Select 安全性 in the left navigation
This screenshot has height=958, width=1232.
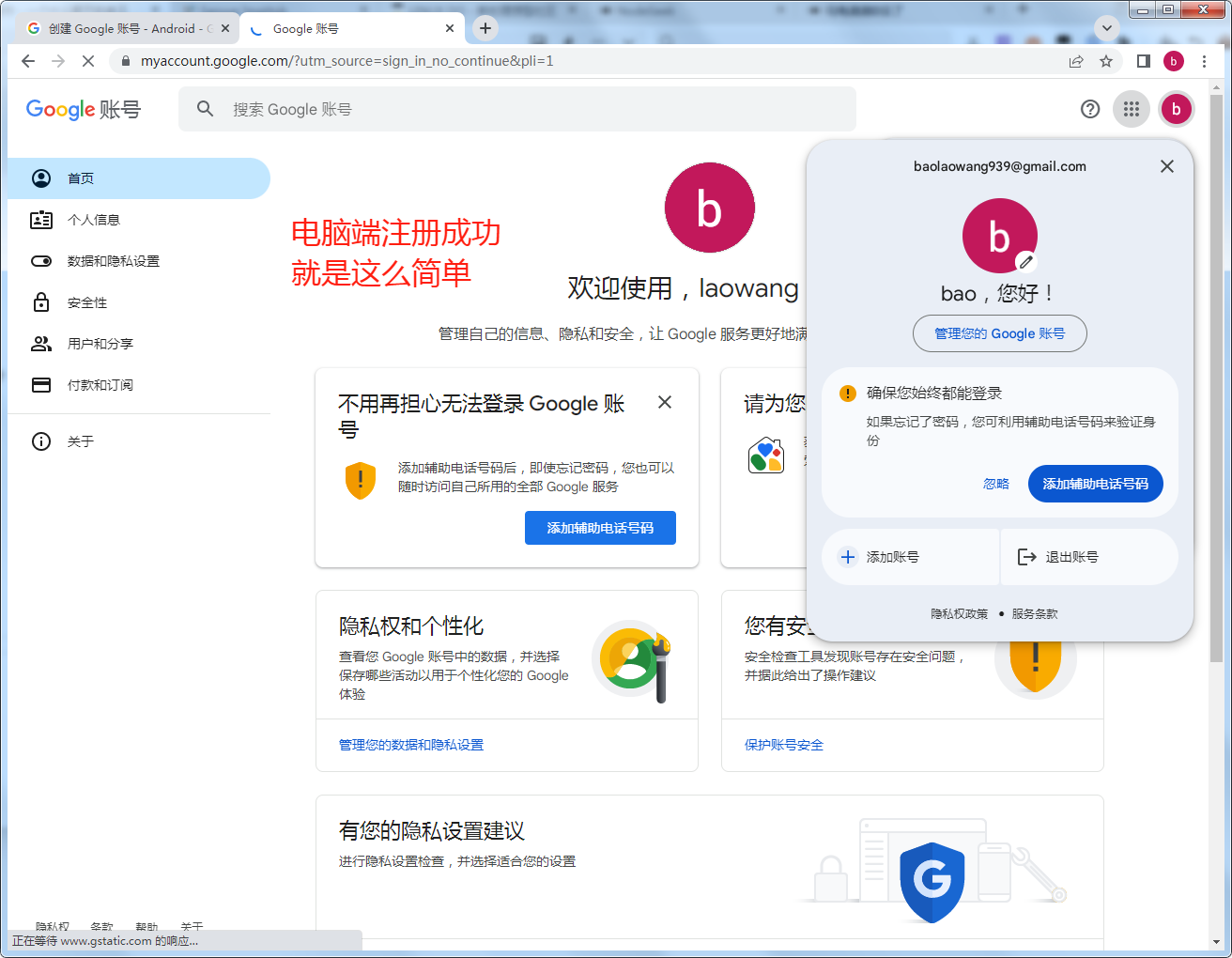(x=87, y=302)
